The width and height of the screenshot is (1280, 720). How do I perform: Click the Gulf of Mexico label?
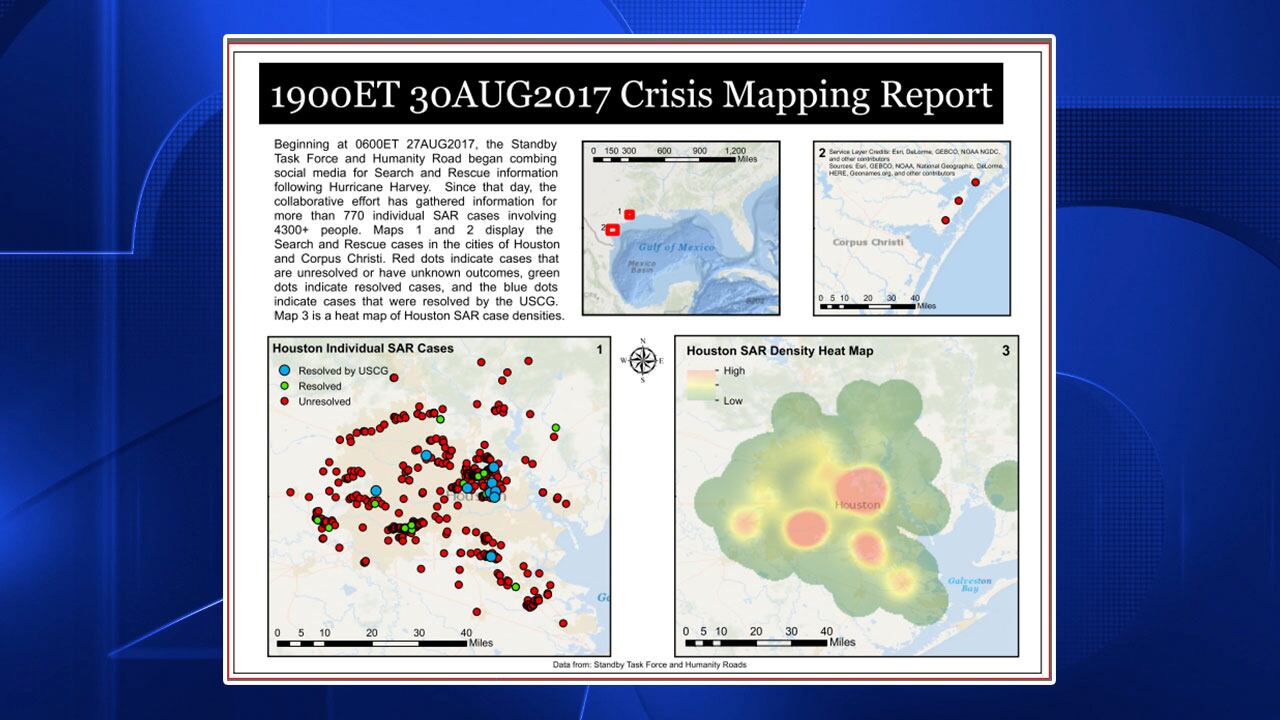coord(677,247)
